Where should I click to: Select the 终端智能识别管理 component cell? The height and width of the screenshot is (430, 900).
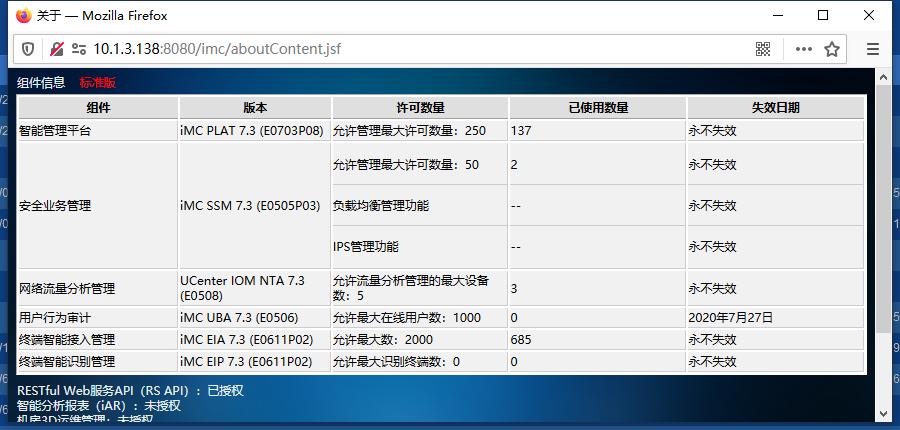(x=98, y=362)
